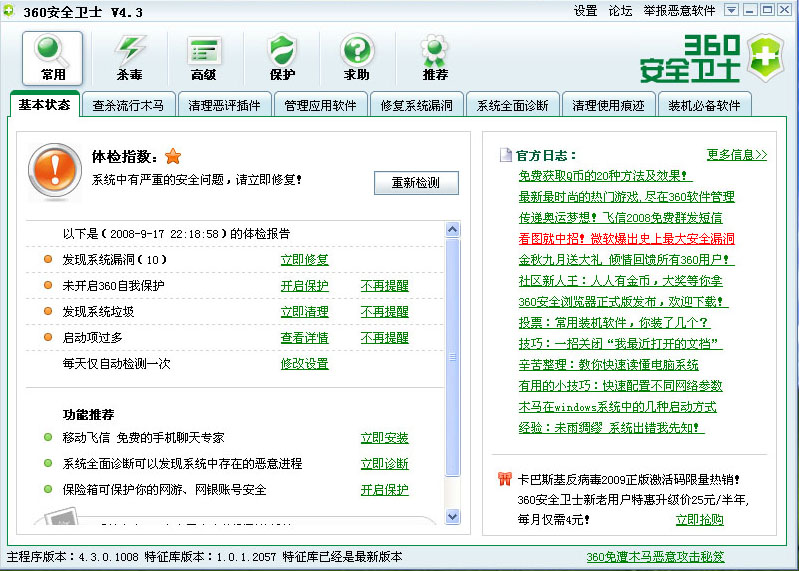Open the 更多信息>> link
799x571 pixels.
(737, 155)
